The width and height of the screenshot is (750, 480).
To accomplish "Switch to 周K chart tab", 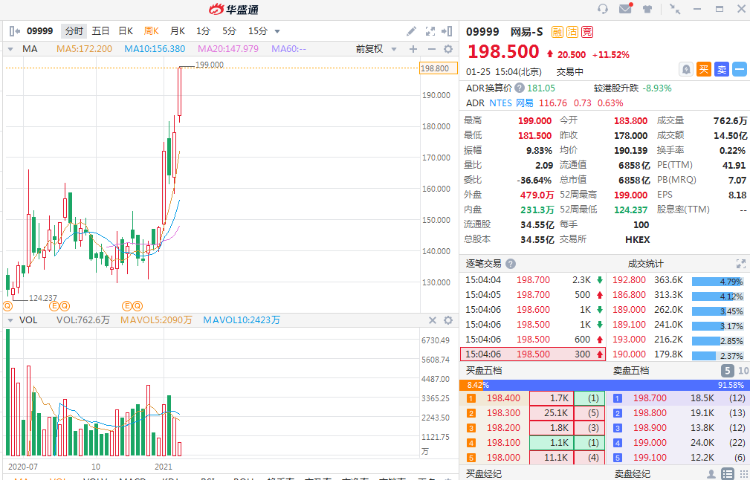I will pyautogui.click(x=151, y=31).
